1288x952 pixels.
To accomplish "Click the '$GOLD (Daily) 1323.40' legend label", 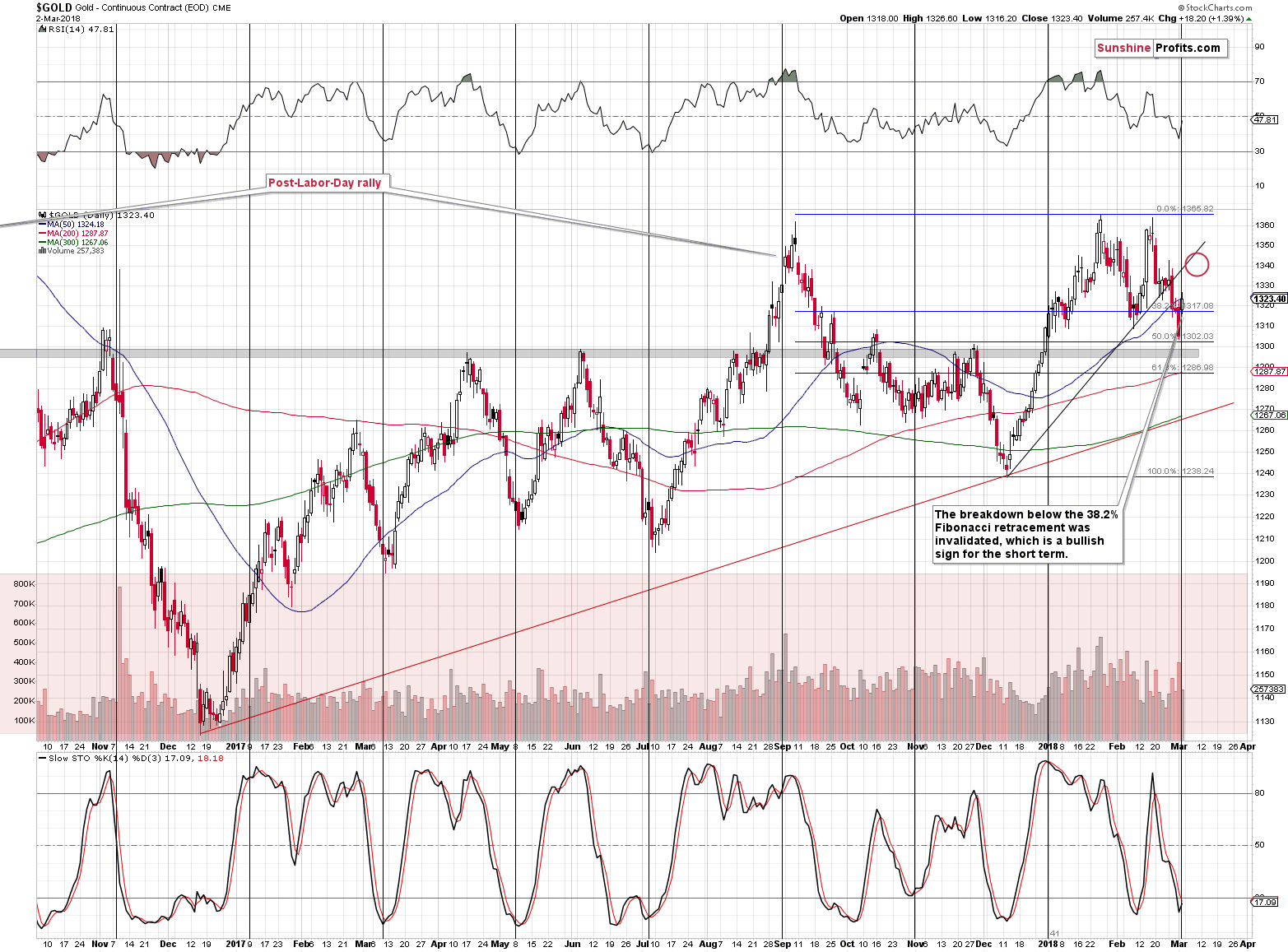I will pos(100,215).
